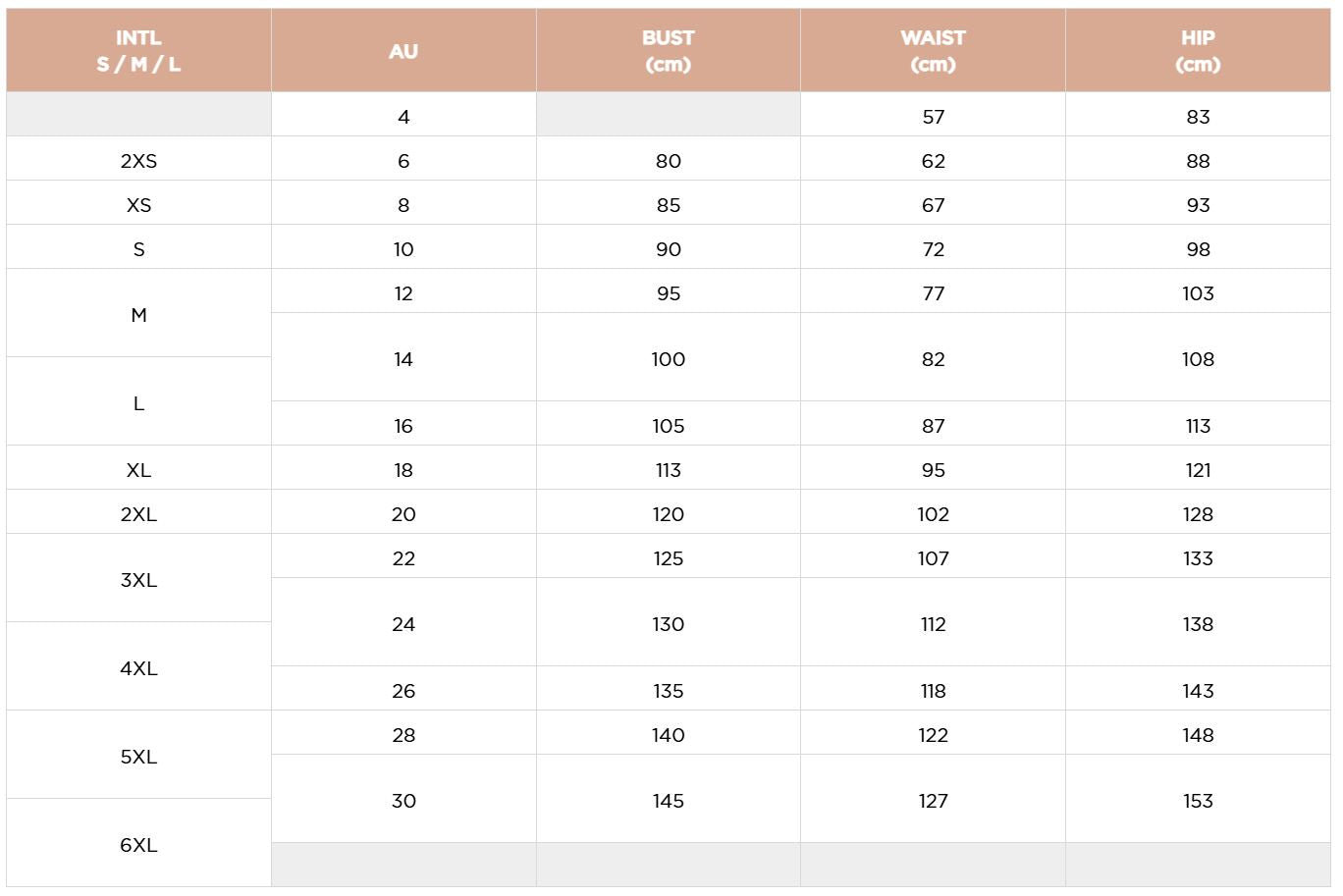Image resolution: width=1343 pixels, height=896 pixels.
Task: Click the waist value 118 cell
Action: click(933, 691)
